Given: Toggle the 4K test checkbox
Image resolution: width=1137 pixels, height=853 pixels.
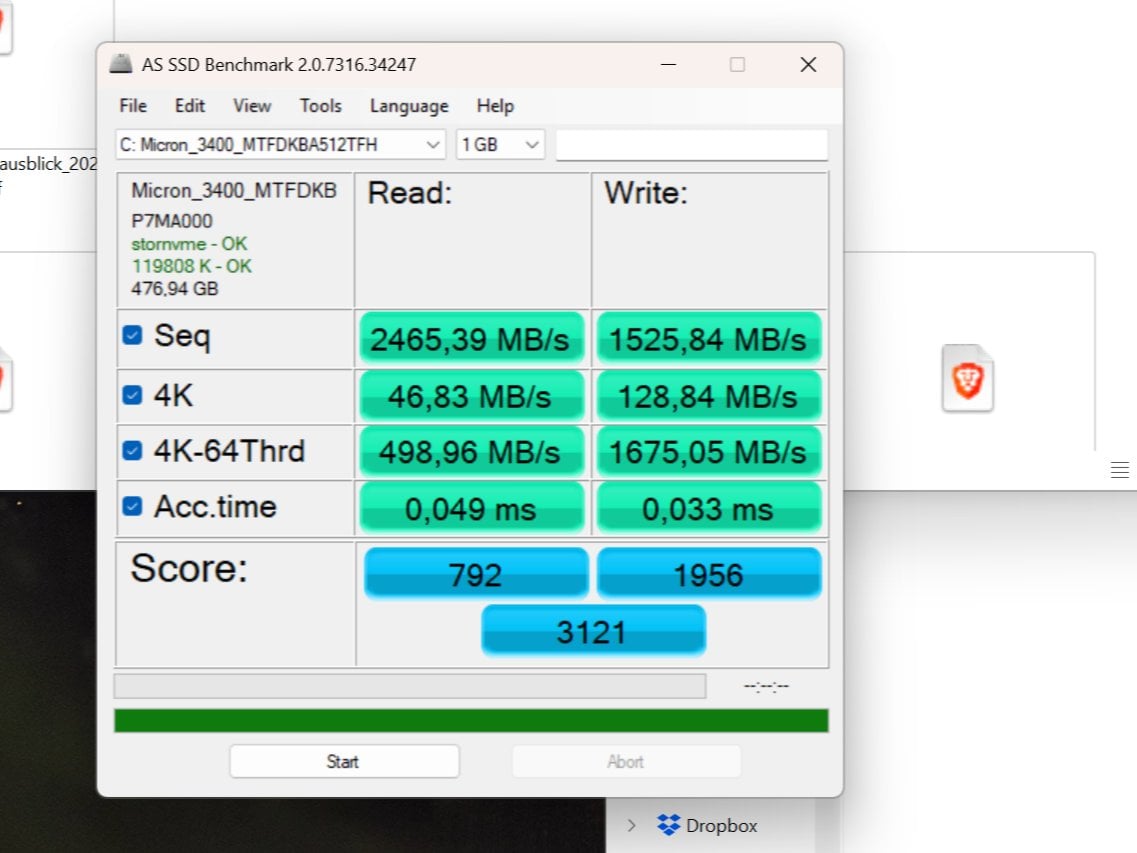Looking at the screenshot, I should pos(132,395).
